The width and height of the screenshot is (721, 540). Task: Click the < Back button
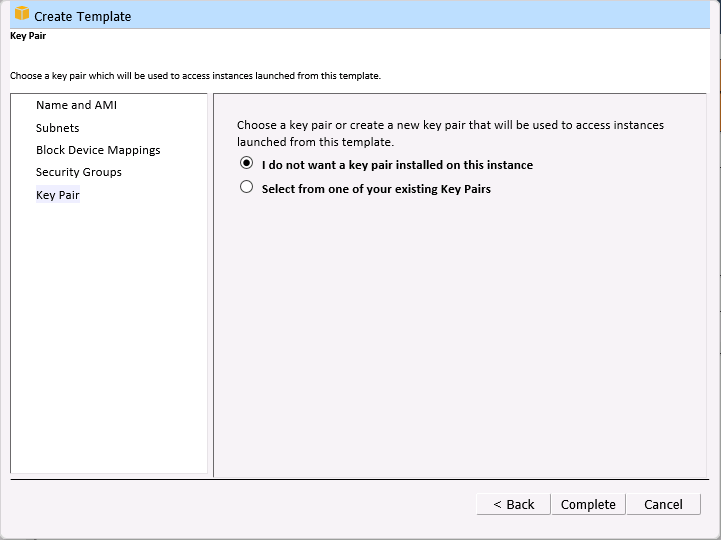[513, 504]
